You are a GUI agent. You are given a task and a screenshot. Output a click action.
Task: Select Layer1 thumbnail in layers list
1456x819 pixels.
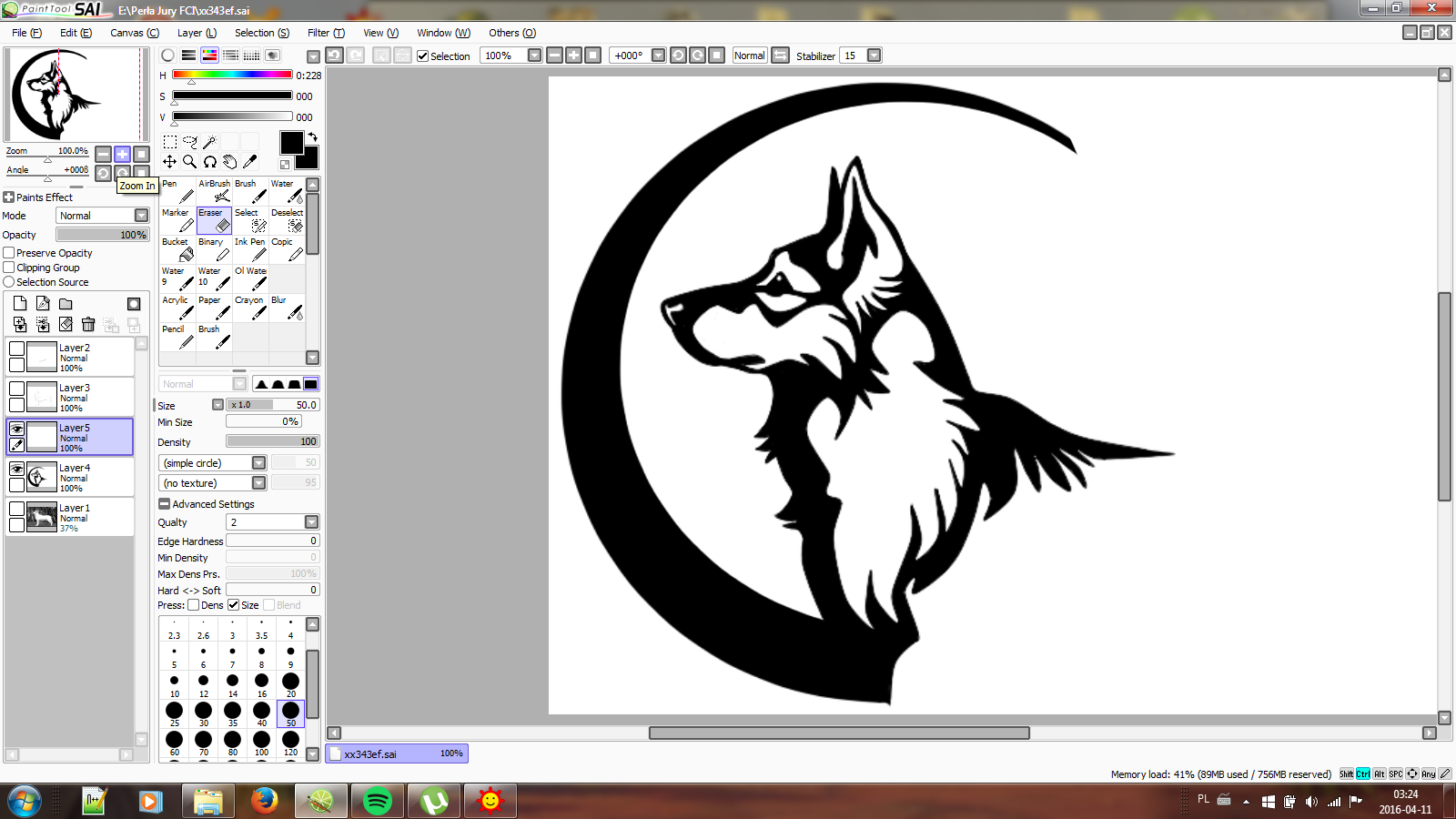click(x=42, y=517)
